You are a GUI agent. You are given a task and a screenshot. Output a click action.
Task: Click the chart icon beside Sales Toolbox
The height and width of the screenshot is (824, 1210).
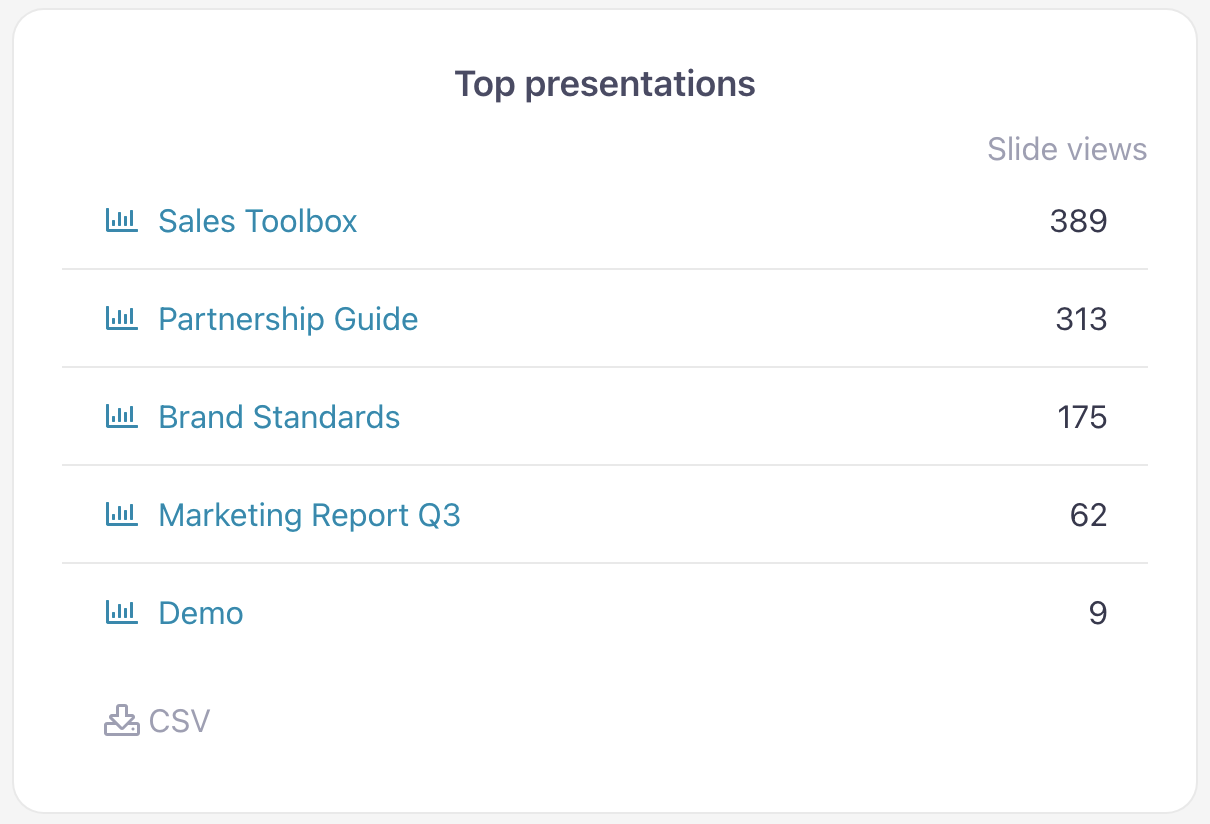121,221
